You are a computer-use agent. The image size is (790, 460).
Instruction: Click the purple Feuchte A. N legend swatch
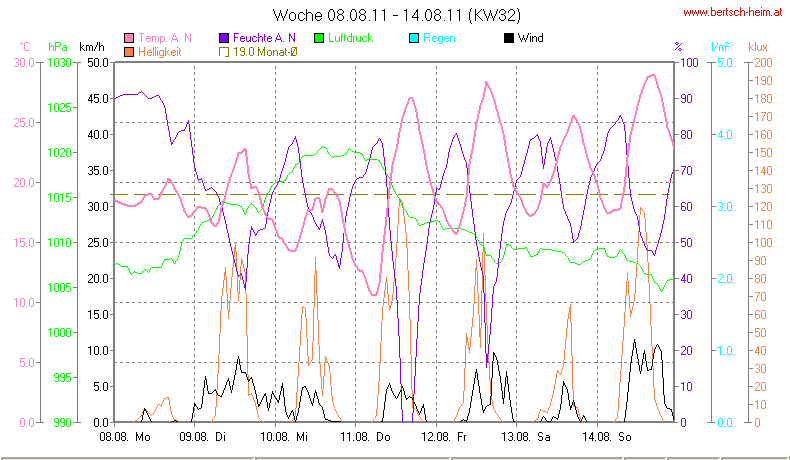click(224, 38)
